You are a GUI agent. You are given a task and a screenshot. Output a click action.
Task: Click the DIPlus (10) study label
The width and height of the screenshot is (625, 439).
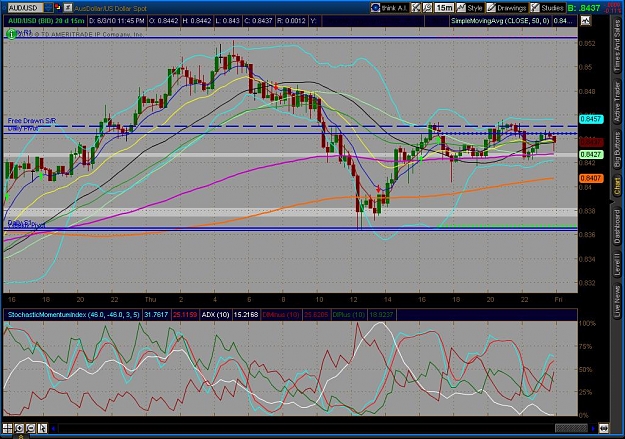pos(349,315)
